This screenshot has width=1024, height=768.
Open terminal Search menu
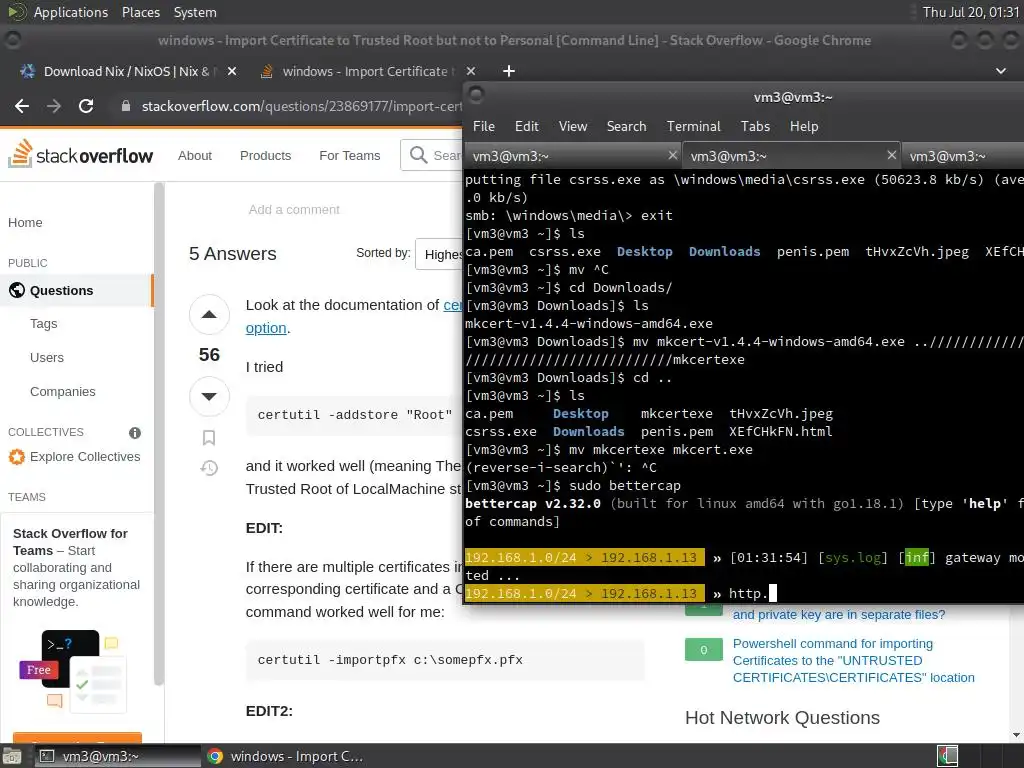pos(626,126)
